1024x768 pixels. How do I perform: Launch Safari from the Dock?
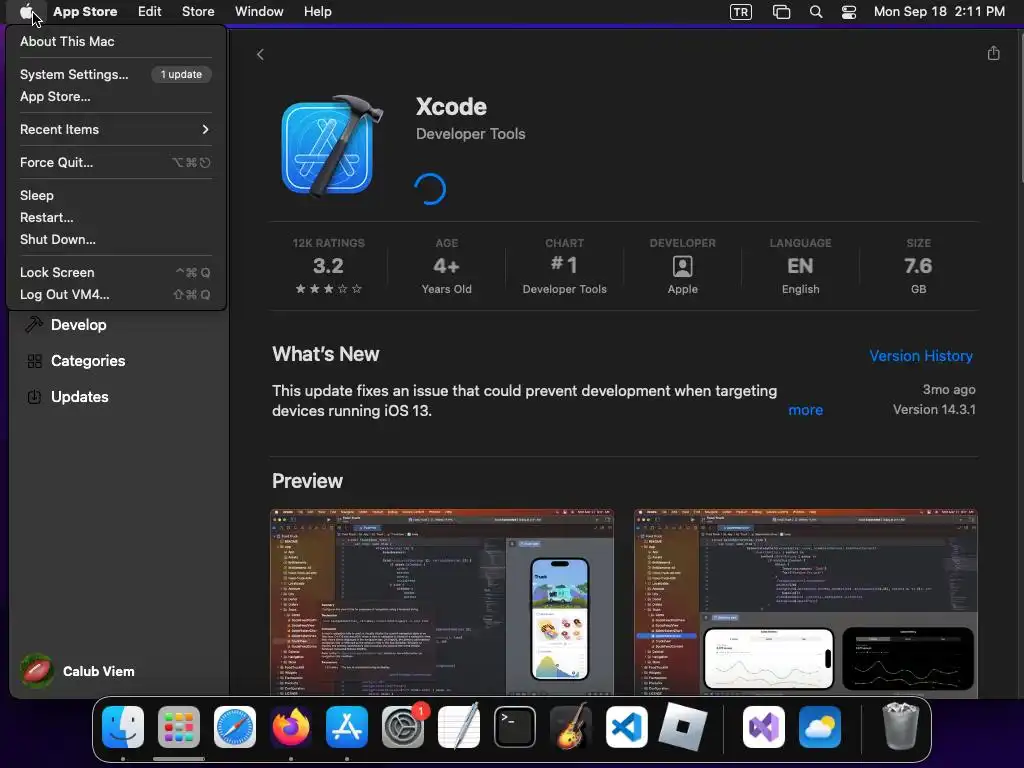(x=235, y=727)
